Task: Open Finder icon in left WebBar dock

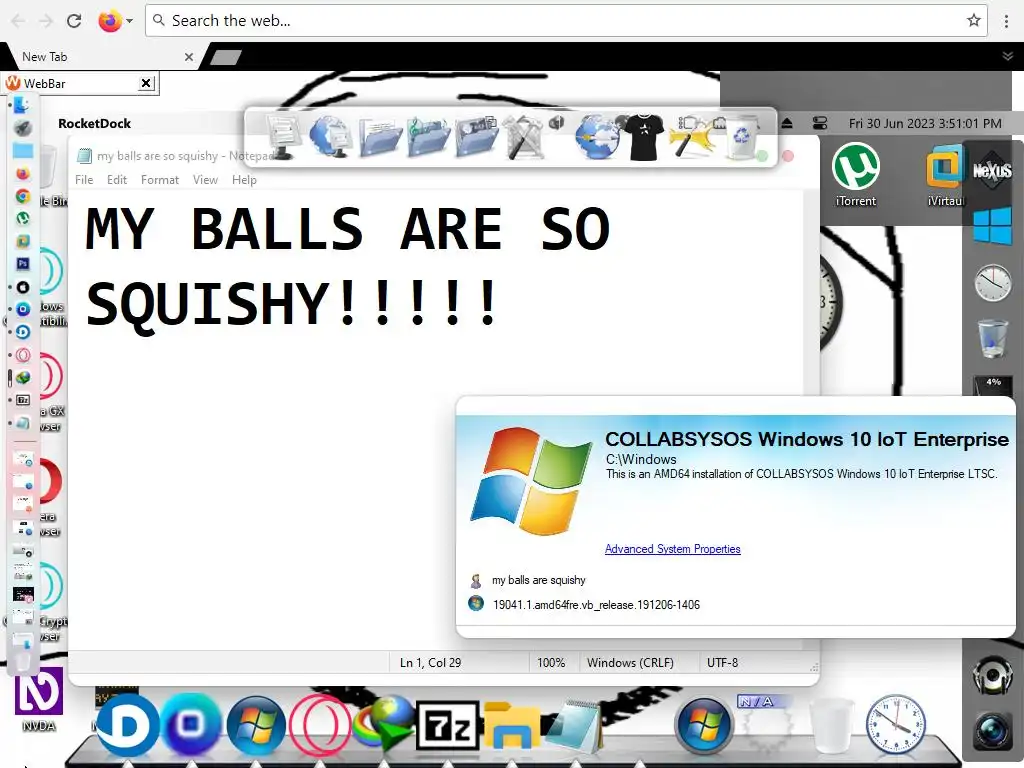Action: pyautogui.click(x=22, y=104)
